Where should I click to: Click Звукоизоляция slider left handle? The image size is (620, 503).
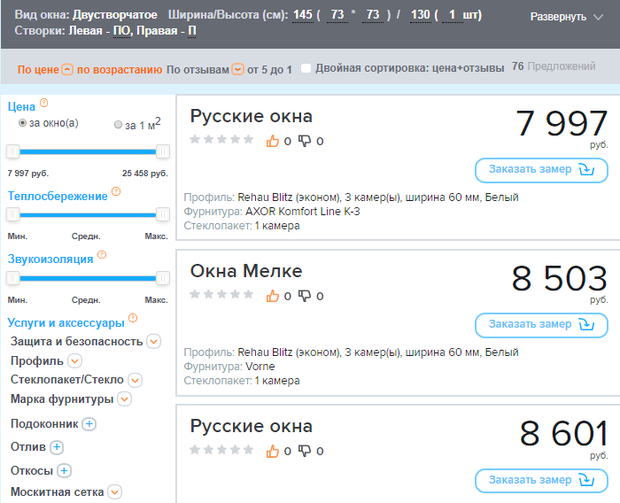tap(13, 278)
